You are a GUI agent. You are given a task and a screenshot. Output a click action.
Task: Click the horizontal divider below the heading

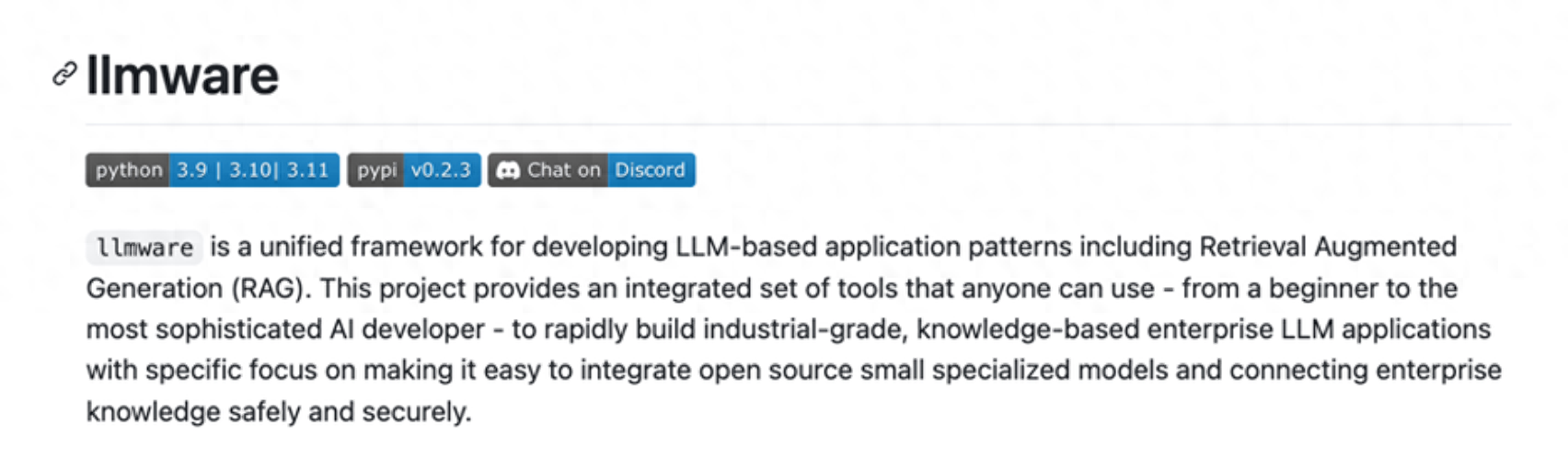click(798, 123)
